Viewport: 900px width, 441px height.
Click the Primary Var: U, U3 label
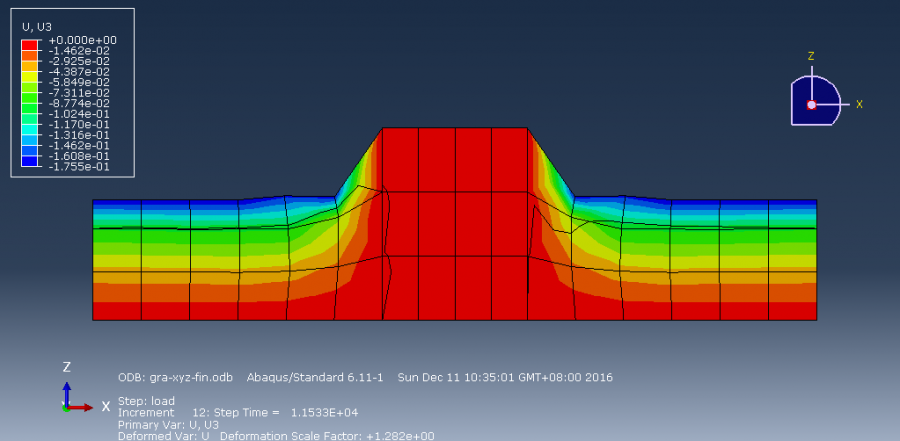(x=168, y=425)
